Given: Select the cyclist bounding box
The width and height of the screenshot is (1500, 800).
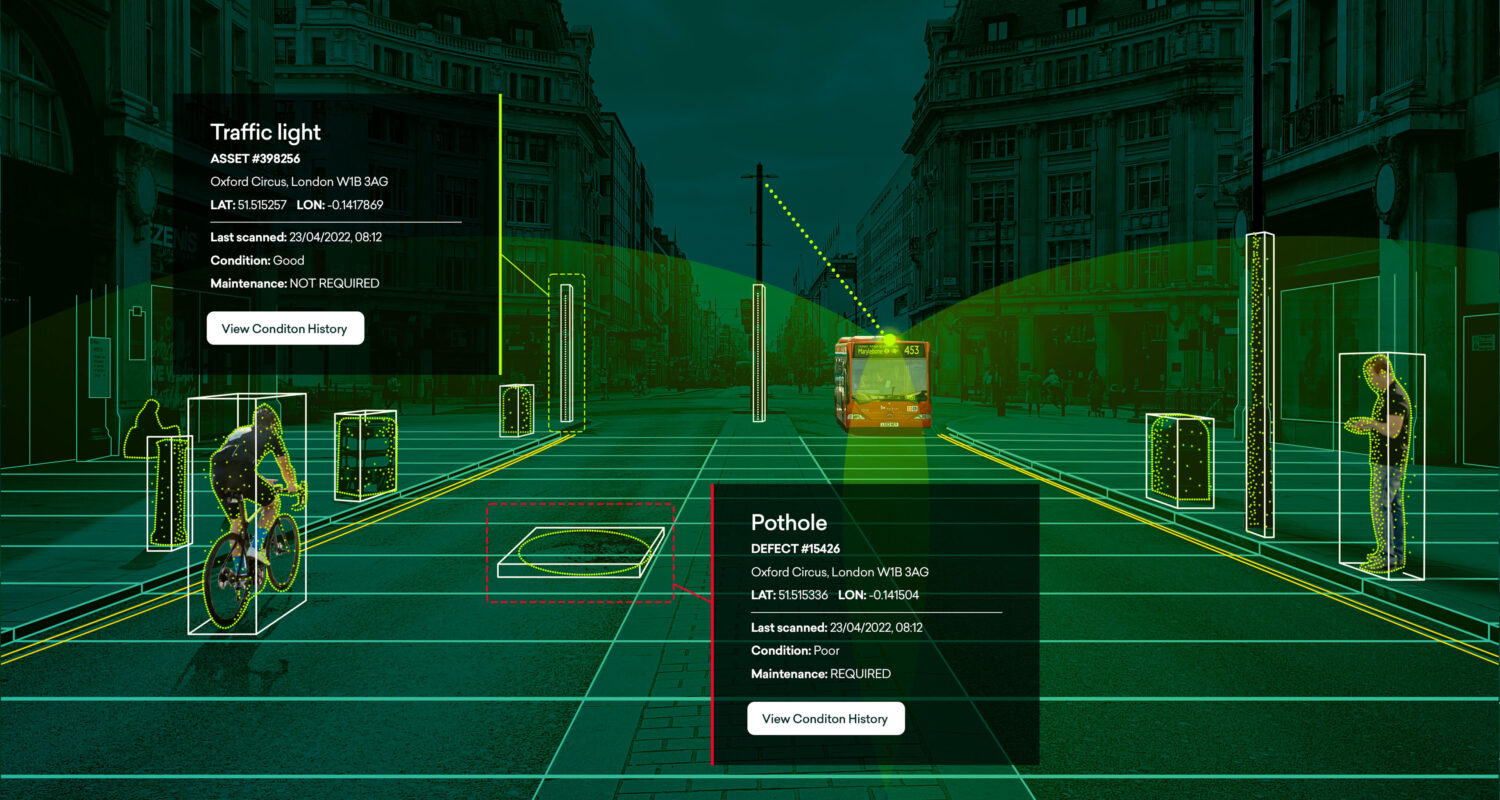Looking at the screenshot, I should [x=246, y=513].
